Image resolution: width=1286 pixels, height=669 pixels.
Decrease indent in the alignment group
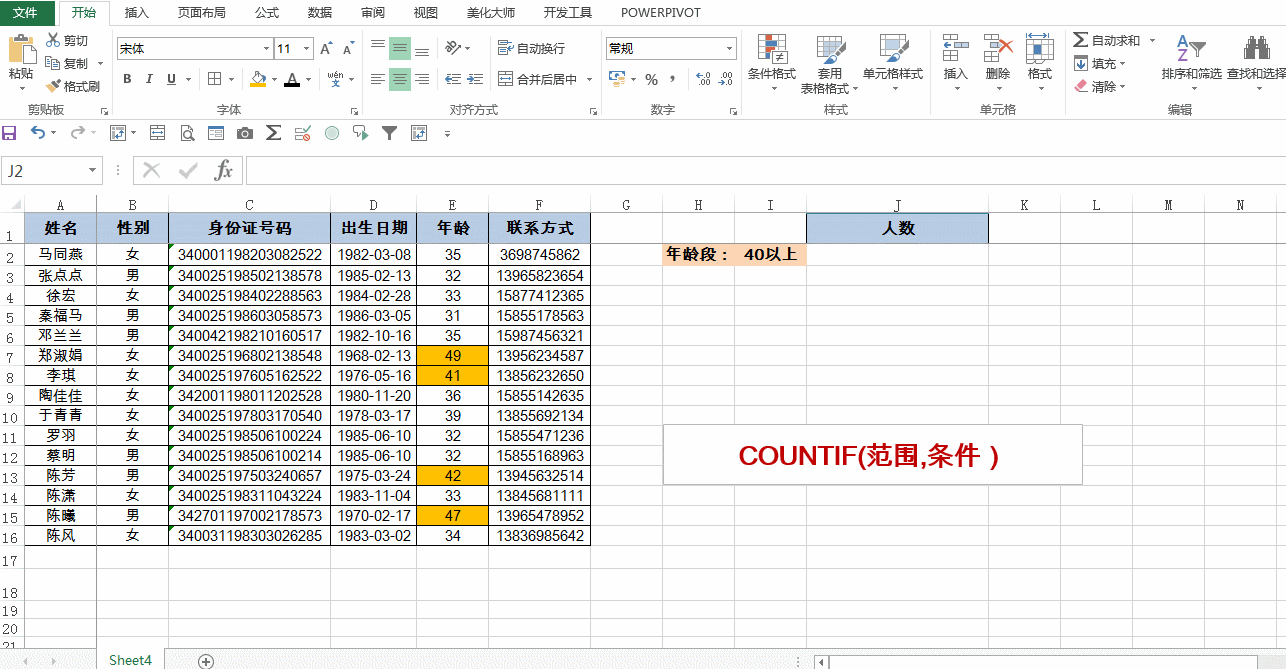pyautogui.click(x=452, y=79)
